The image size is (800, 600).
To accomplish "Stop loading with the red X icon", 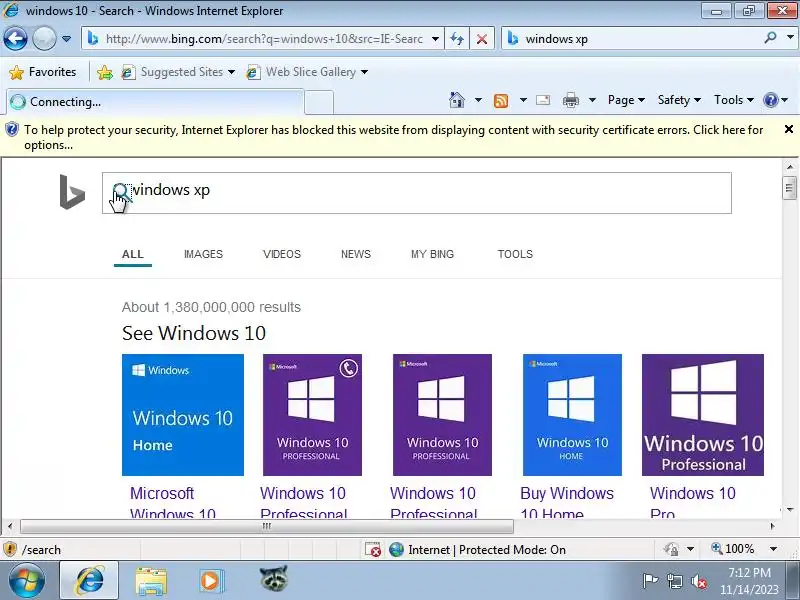I will click(482, 39).
